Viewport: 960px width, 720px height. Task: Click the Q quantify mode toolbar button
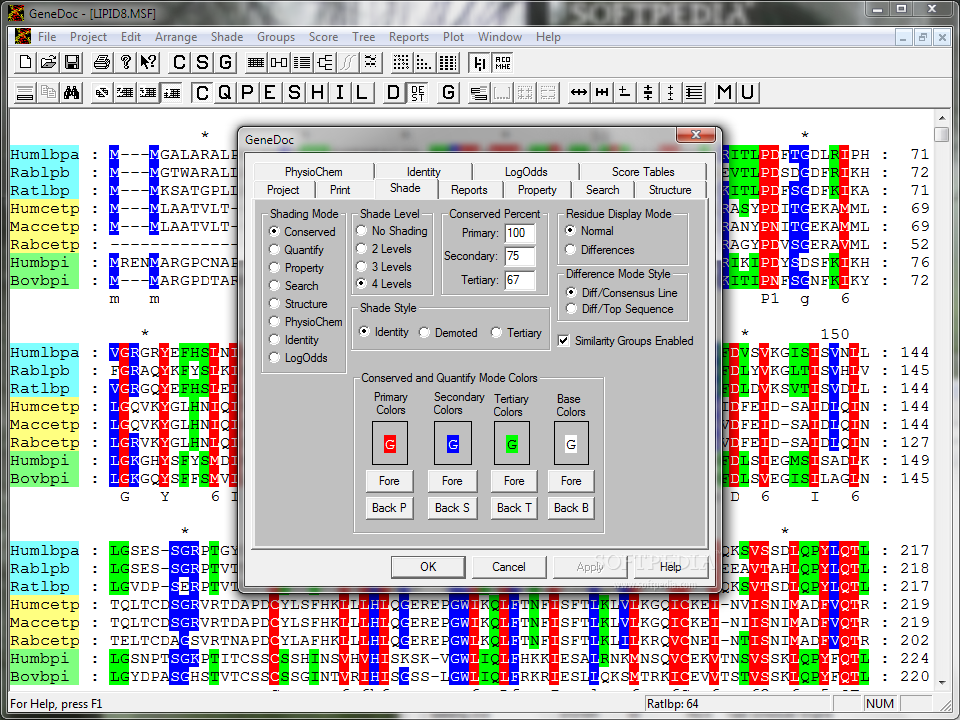[x=225, y=92]
